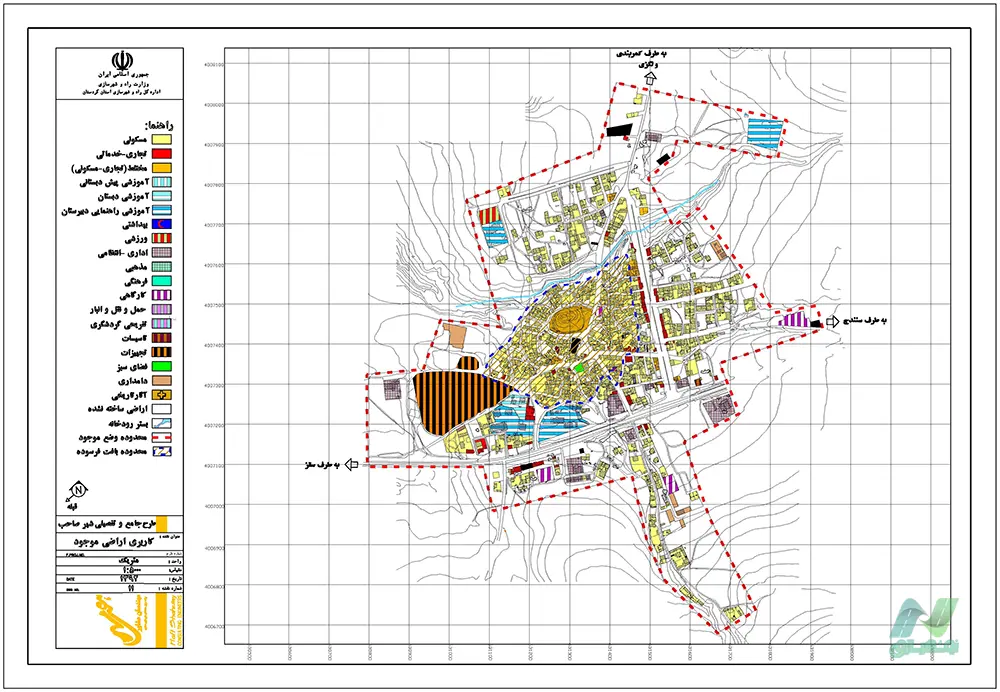
Task: Click the blue dashed boundary legend symbol
Action: (163, 452)
